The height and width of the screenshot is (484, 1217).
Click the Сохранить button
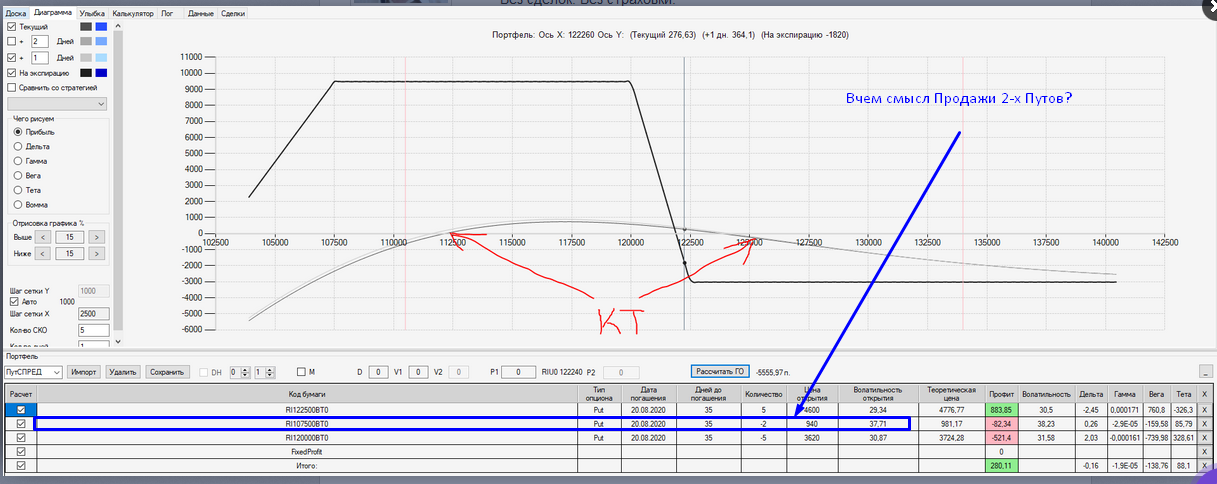coord(167,372)
